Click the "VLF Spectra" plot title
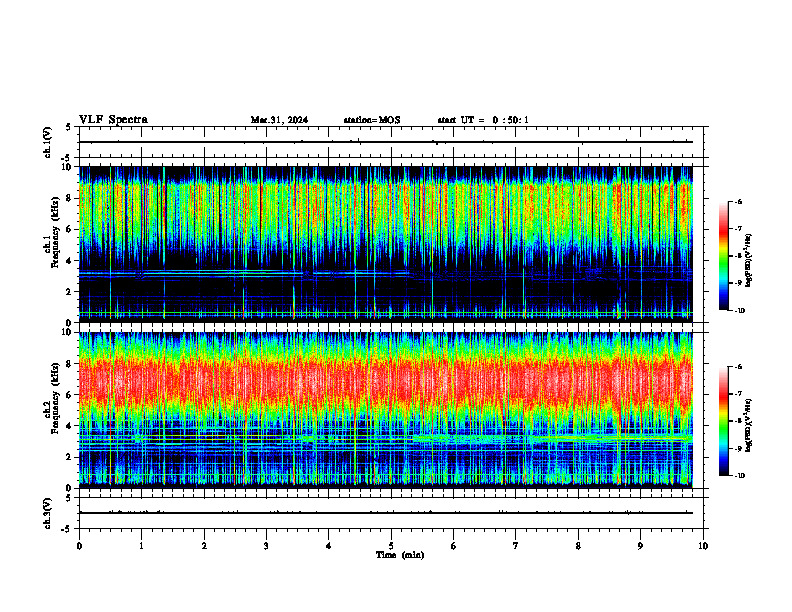This screenshot has height=612, width=792. (113, 120)
